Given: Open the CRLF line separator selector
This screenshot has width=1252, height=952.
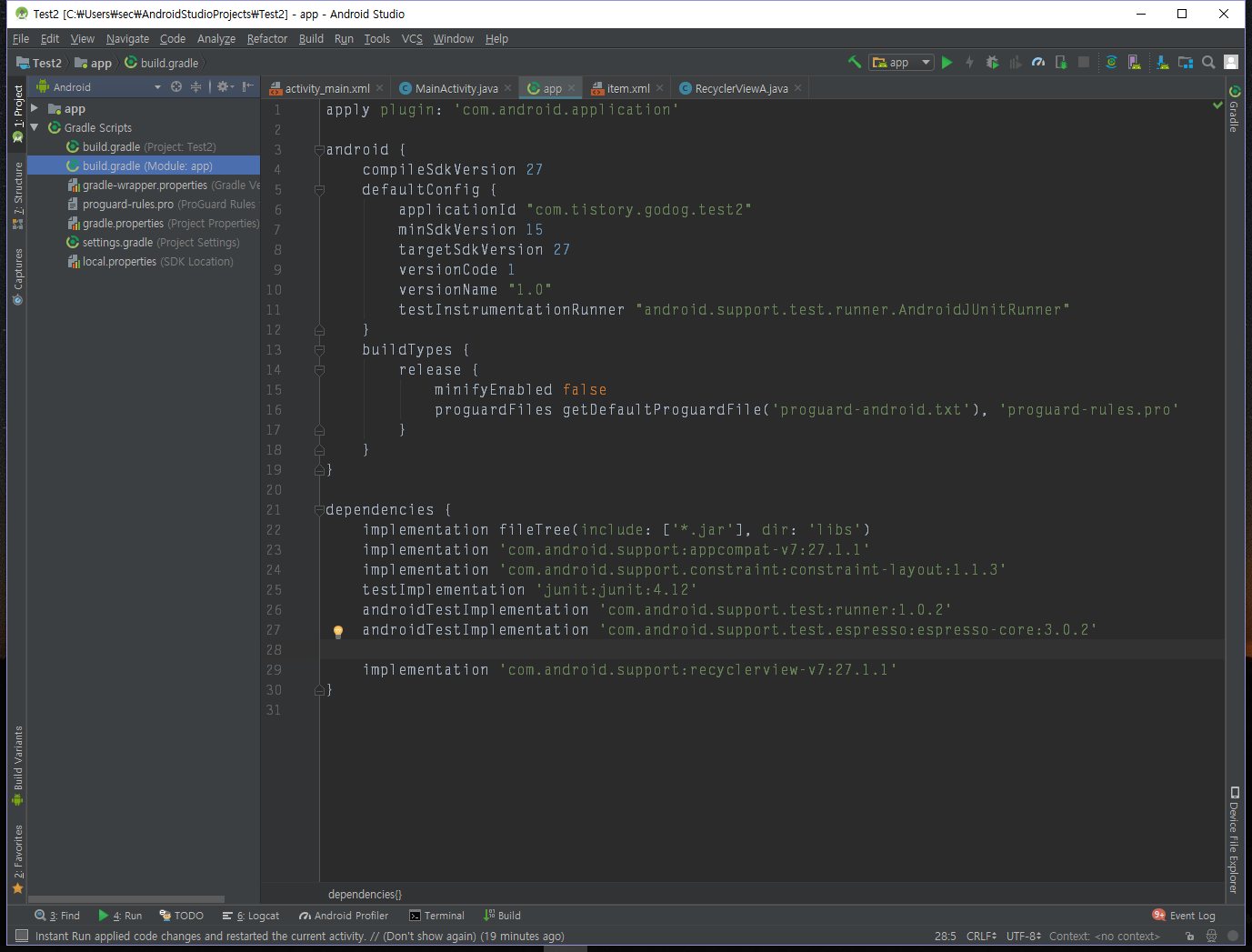Looking at the screenshot, I should [x=981, y=936].
